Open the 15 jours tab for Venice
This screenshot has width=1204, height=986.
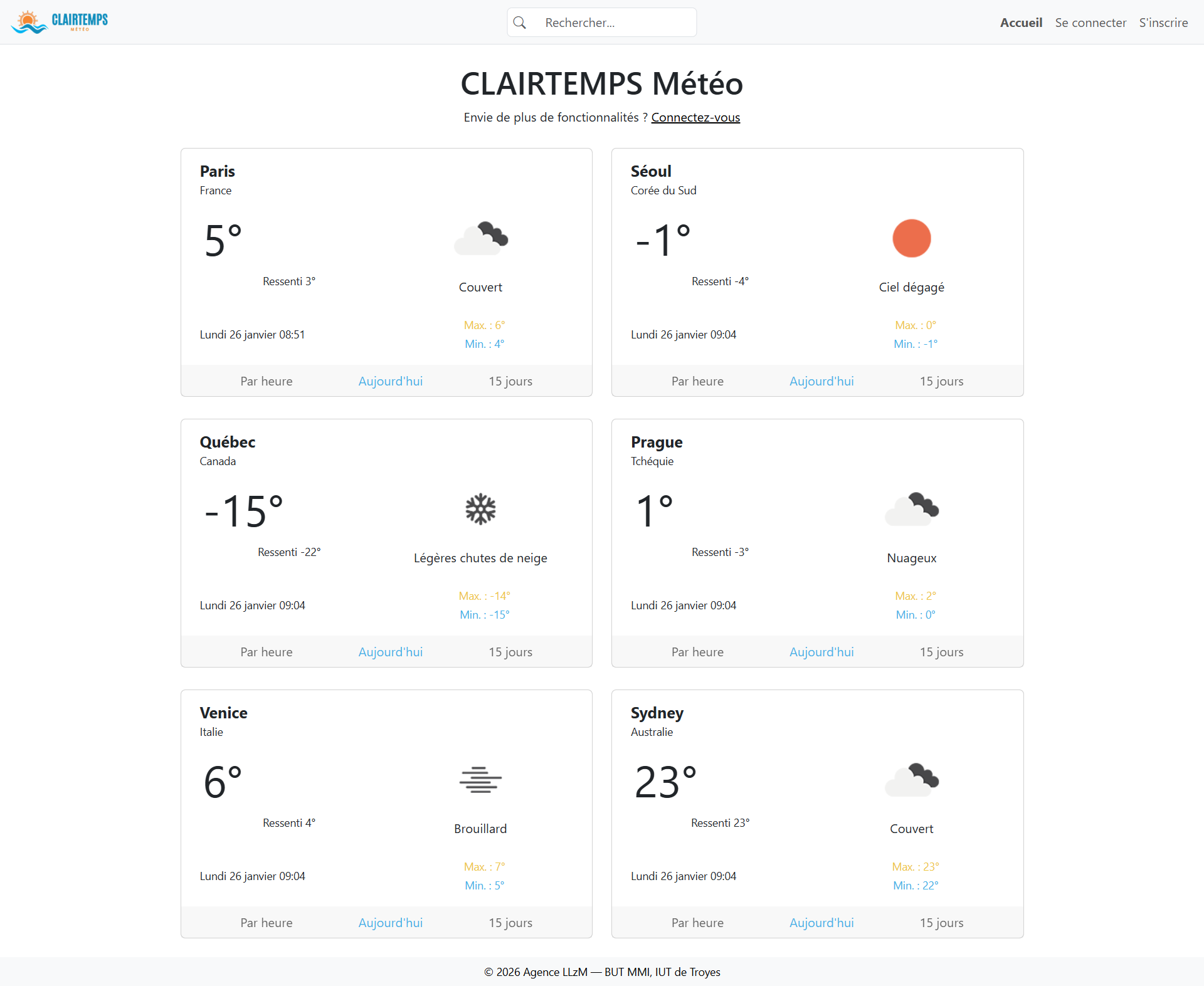click(510, 923)
